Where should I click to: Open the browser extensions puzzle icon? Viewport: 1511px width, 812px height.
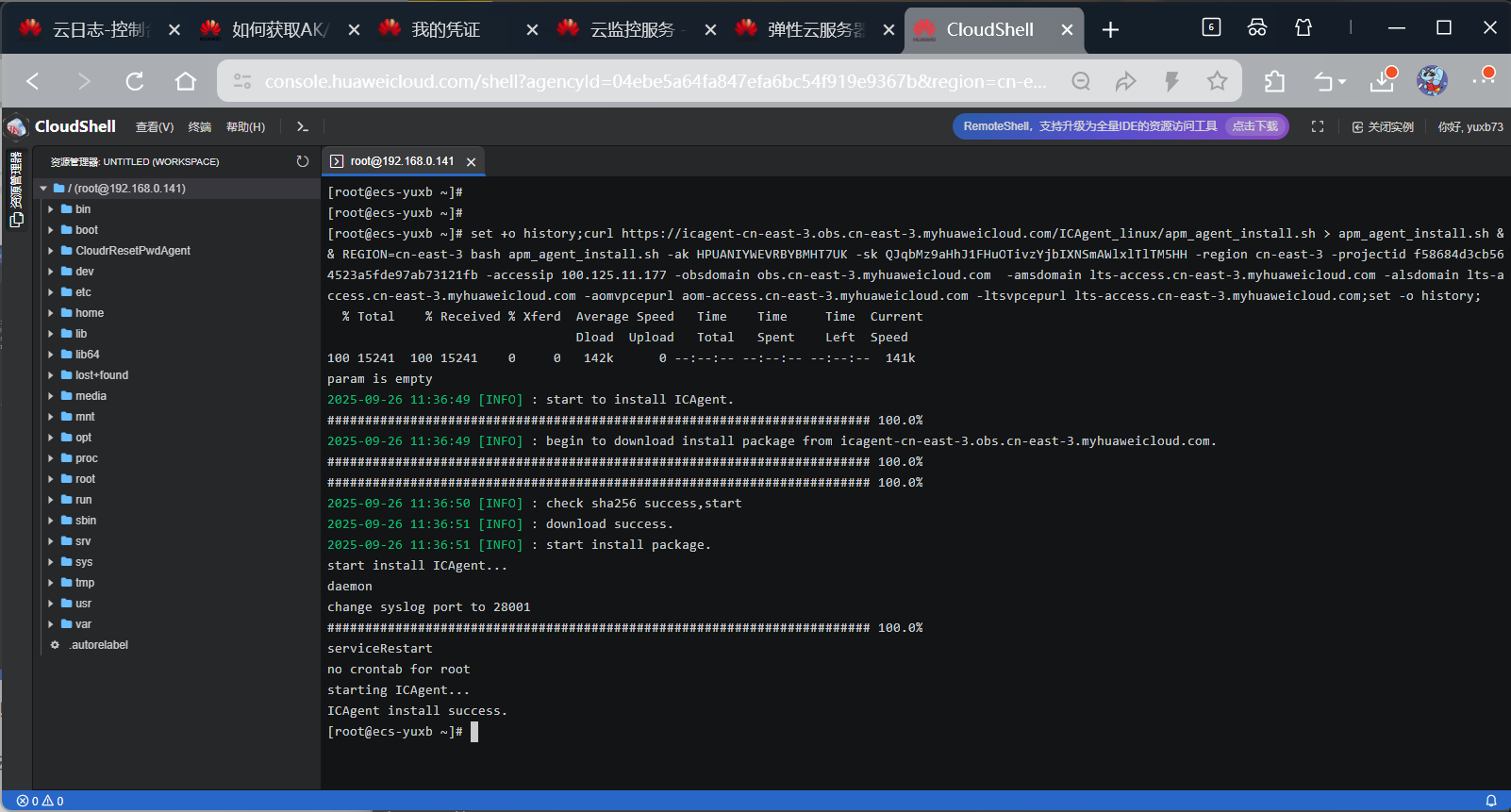(1274, 81)
